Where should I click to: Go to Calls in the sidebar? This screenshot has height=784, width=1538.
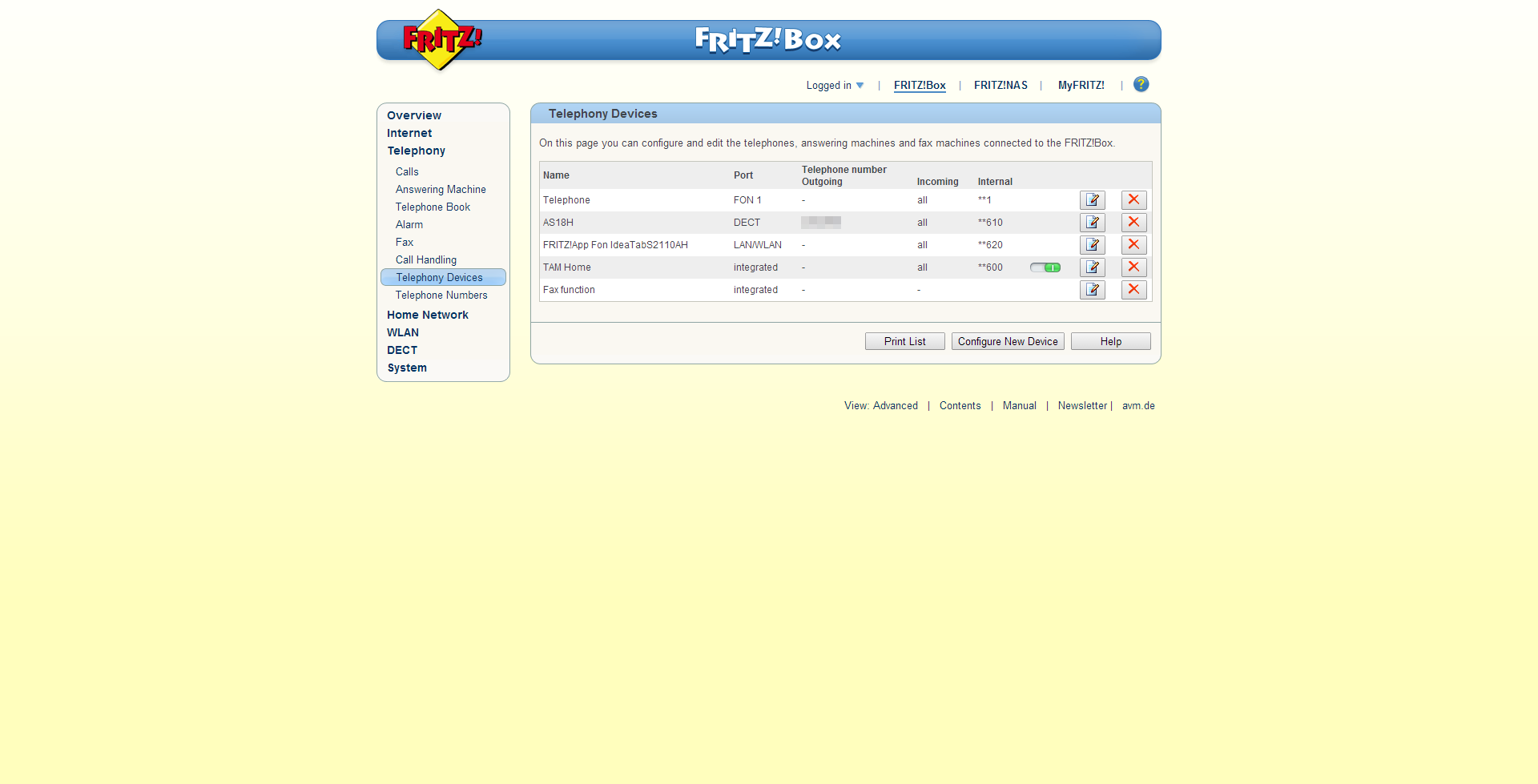click(x=407, y=171)
